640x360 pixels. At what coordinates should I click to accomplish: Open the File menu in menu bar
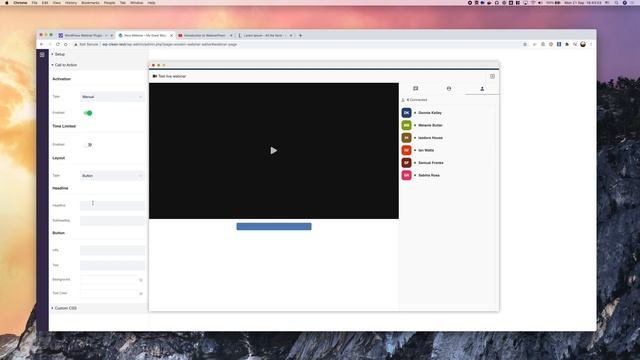coord(35,3)
